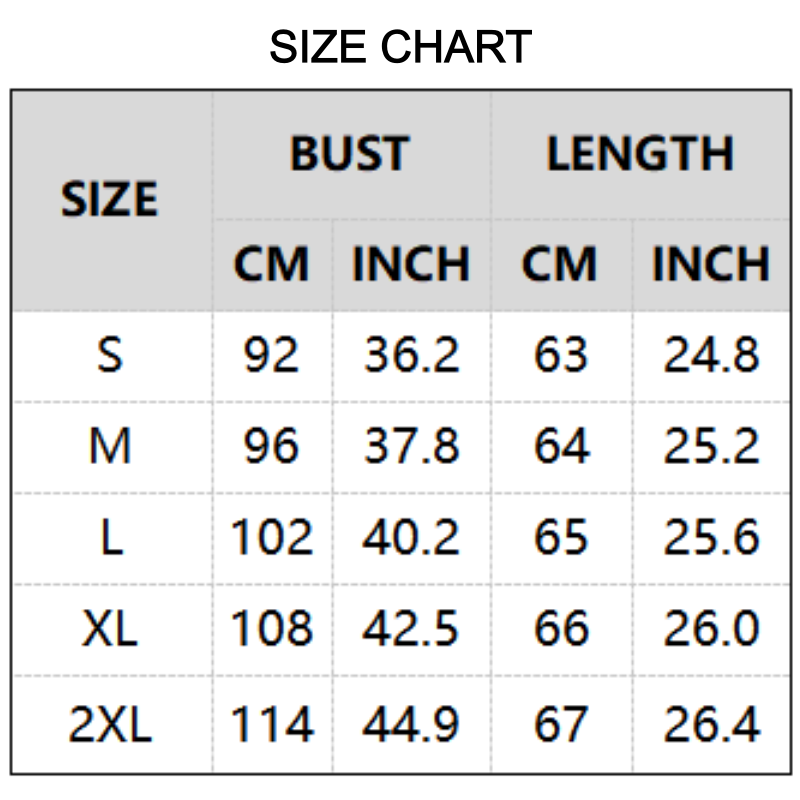The image size is (800, 800).
Task: Click the 102 bust CM cell
Action: (271, 538)
